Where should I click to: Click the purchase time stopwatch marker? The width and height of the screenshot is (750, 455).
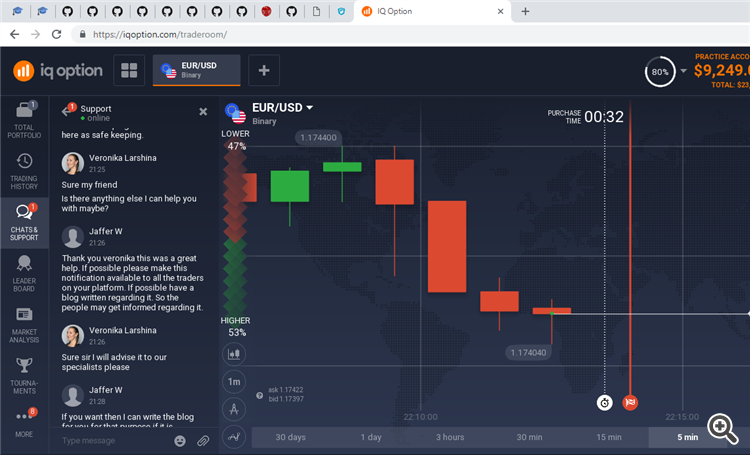point(605,403)
